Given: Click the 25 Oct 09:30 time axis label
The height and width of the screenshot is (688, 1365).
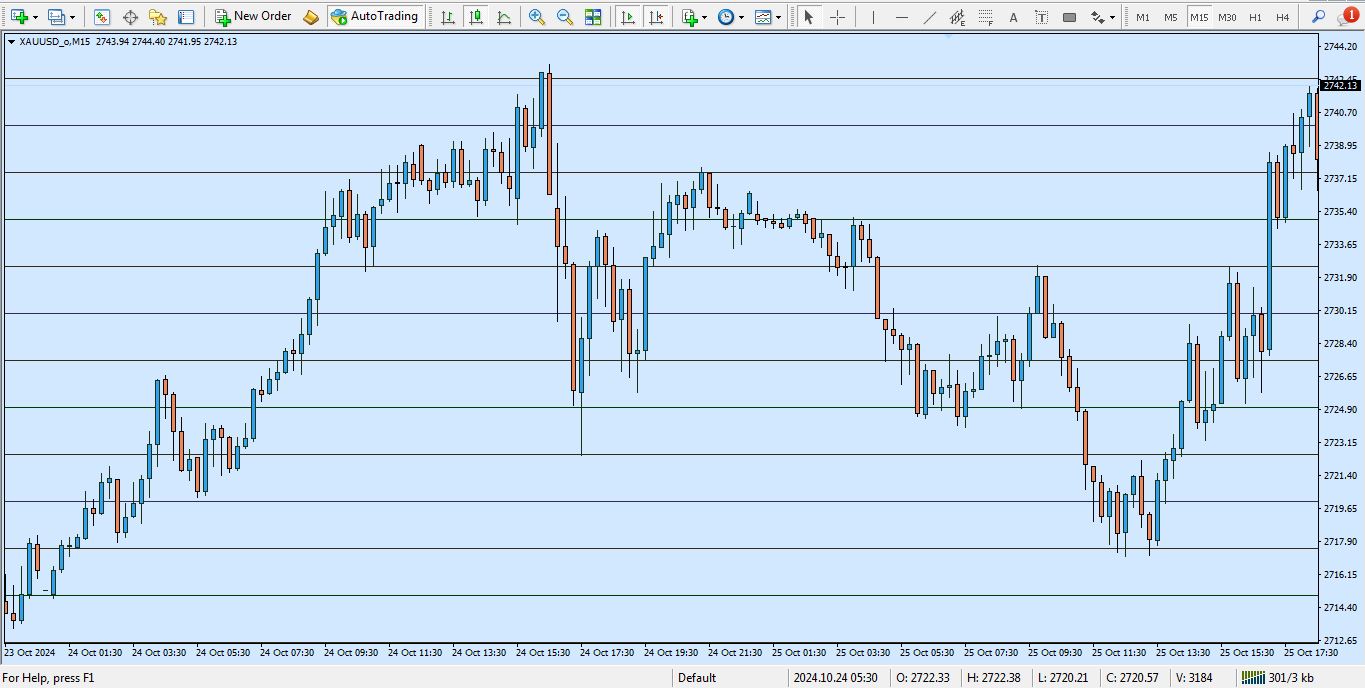Looking at the screenshot, I should (x=1055, y=653).
